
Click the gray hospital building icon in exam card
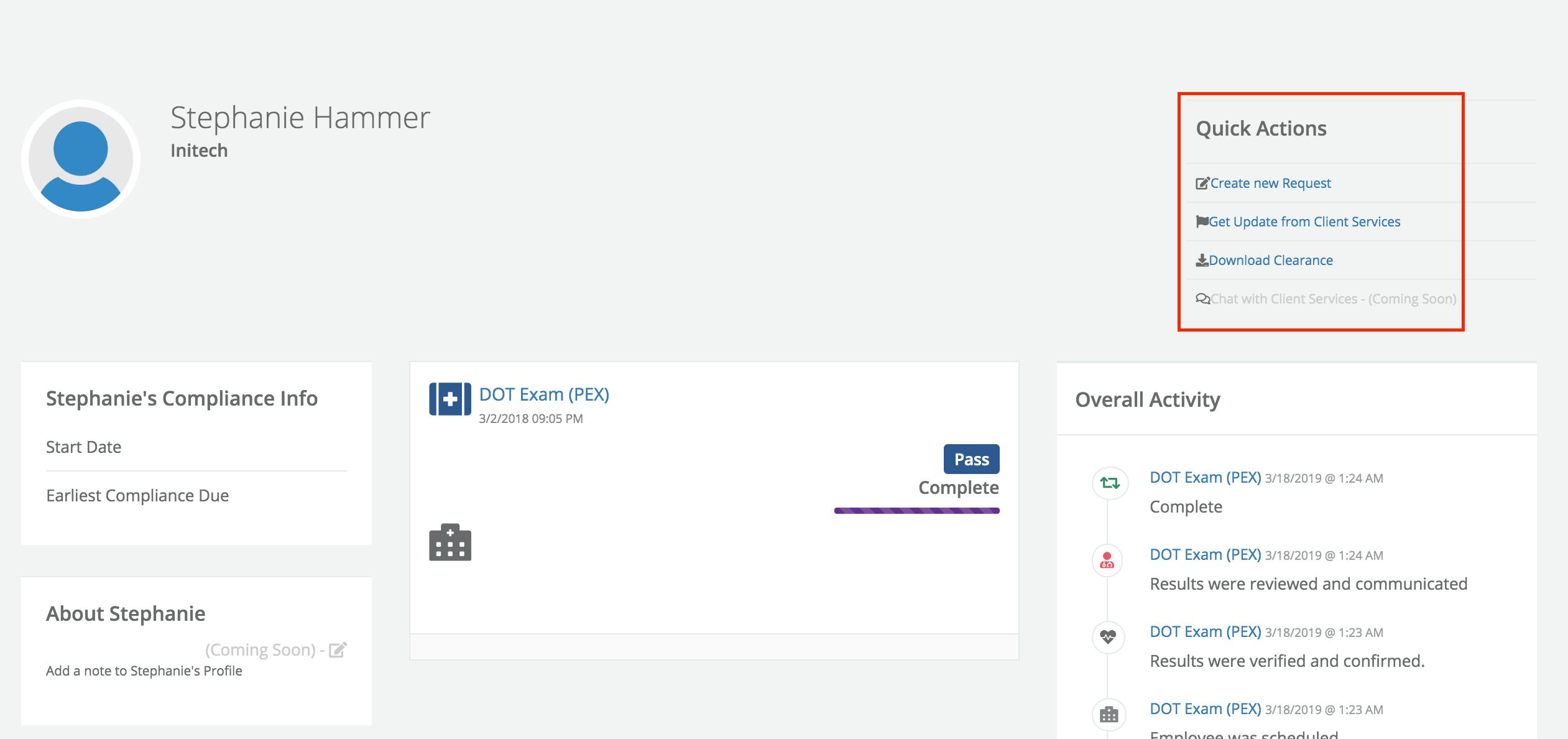coord(450,542)
